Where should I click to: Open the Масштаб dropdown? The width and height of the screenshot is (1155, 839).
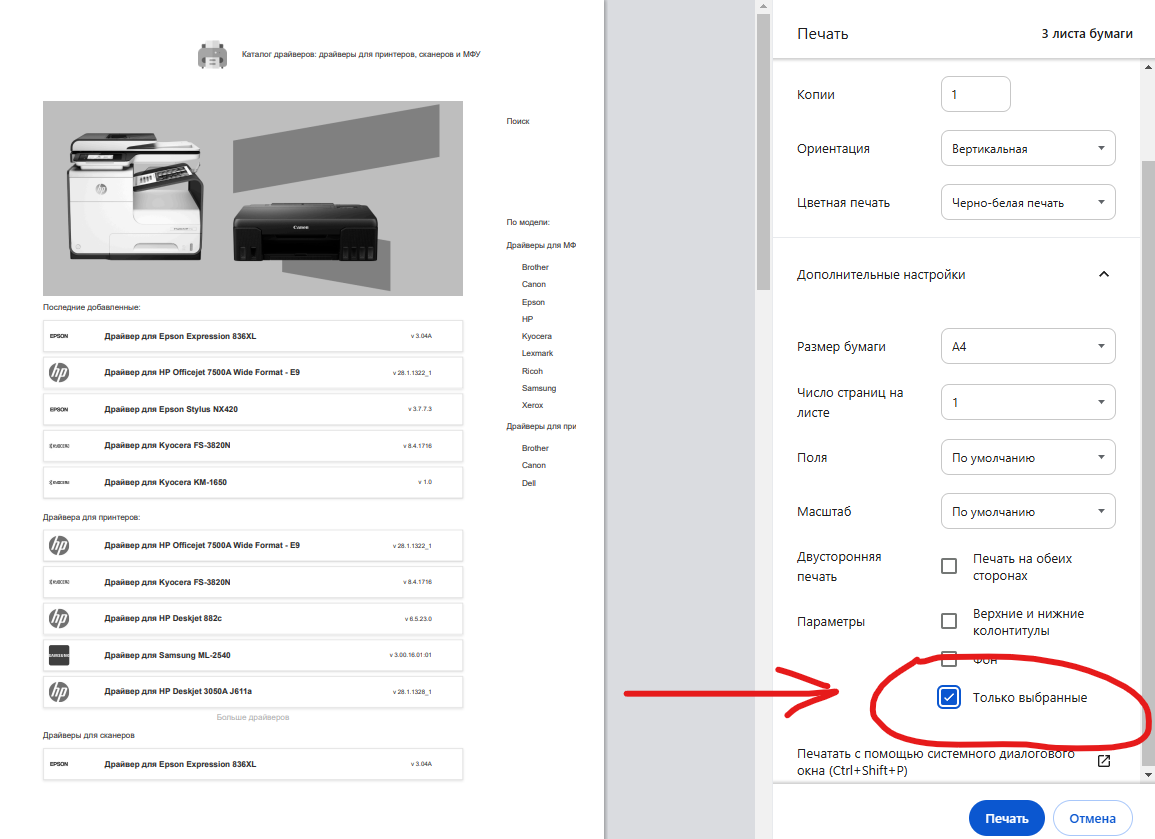point(1028,512)
